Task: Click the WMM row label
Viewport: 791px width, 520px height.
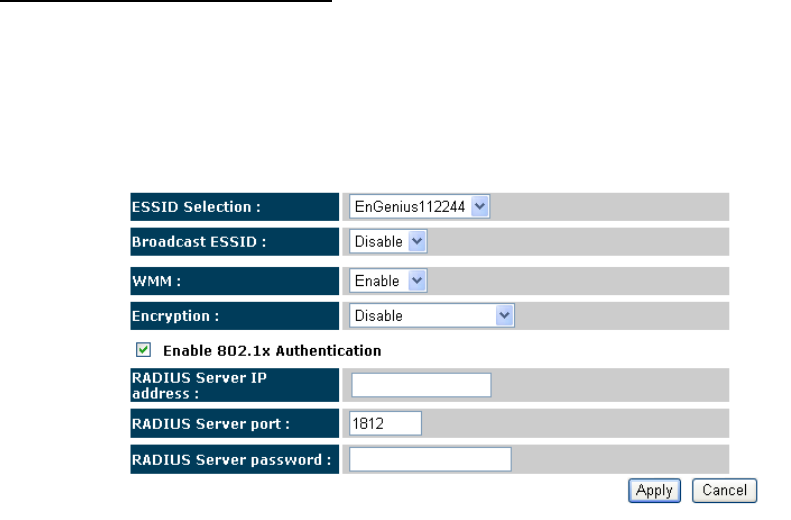Action: tap(156, 281)
